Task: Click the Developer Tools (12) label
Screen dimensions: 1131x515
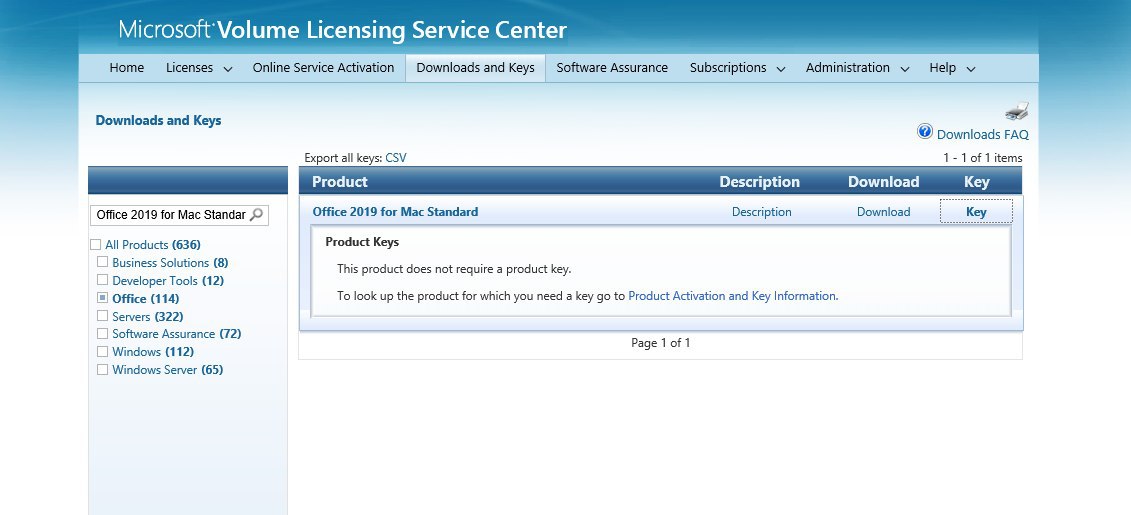Action: pos(168,281)
